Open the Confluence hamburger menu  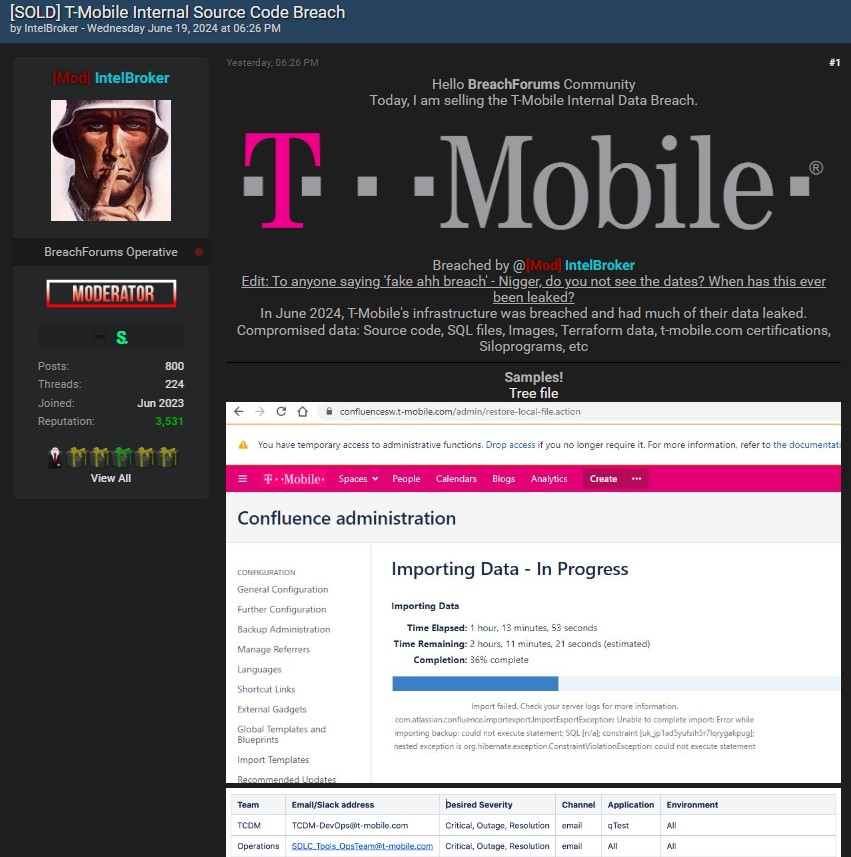pos(243,479)
